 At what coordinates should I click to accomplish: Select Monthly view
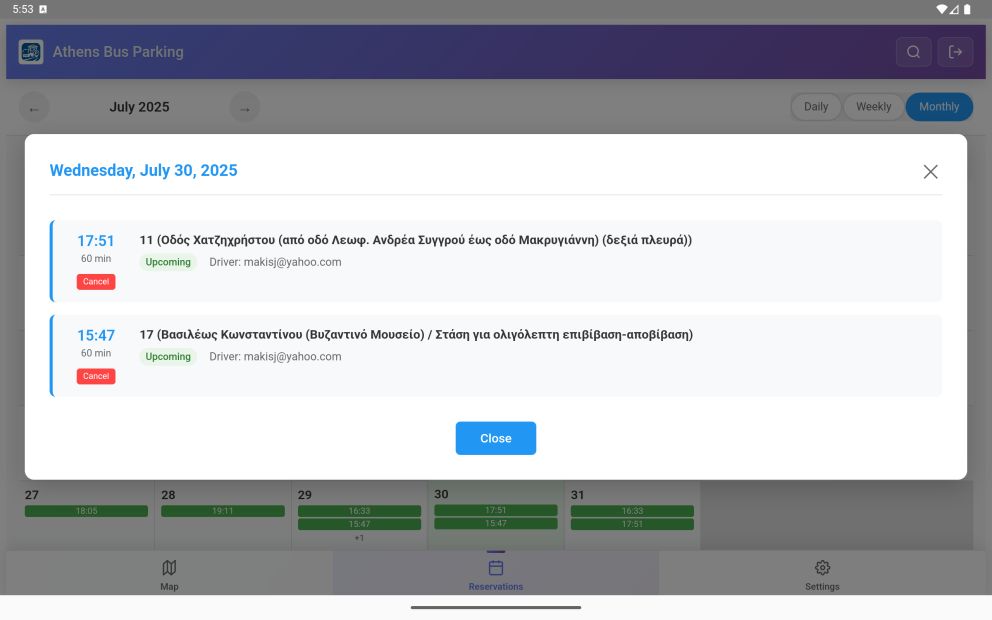(939, 107)
